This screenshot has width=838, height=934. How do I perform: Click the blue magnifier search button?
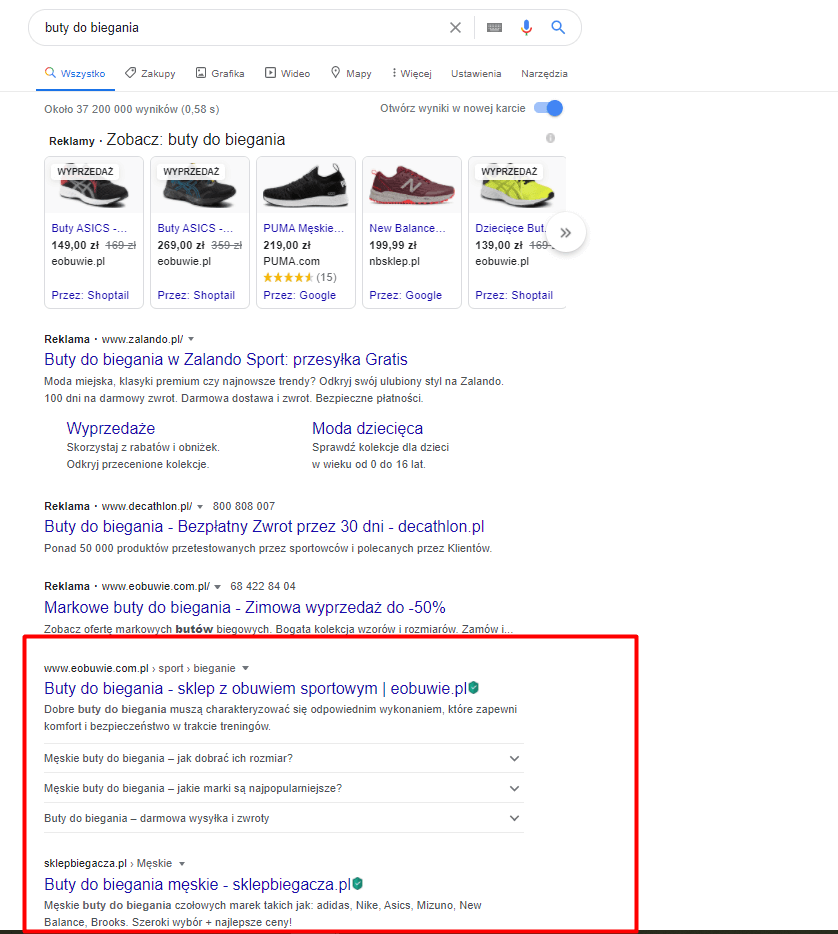[x=558, y=28]
